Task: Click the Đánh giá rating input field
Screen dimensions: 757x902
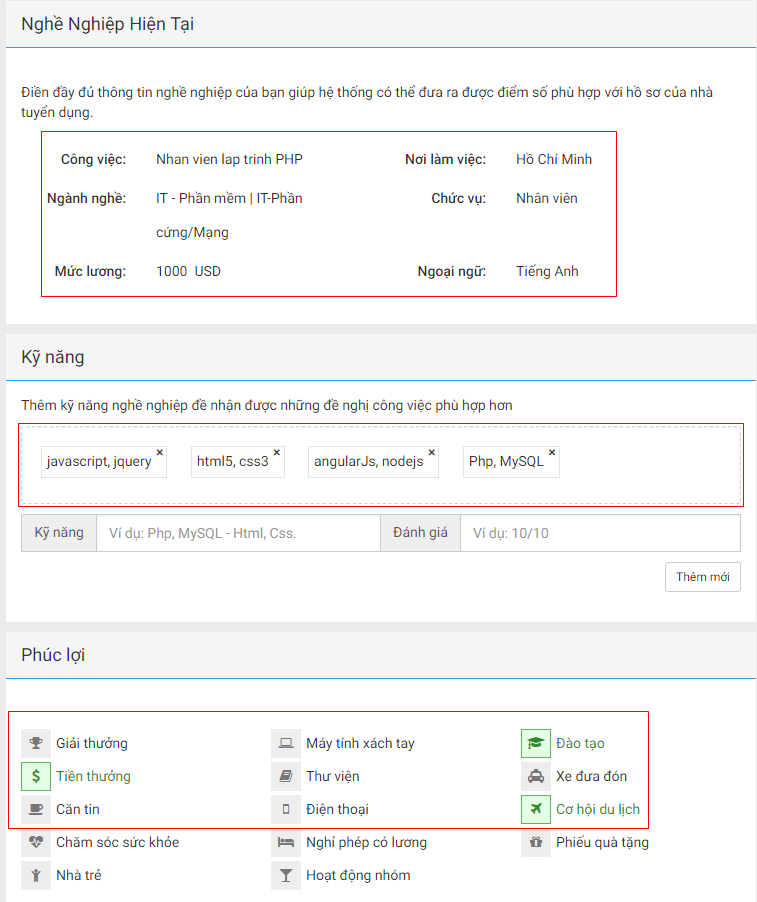Action: tap(600, 533)
